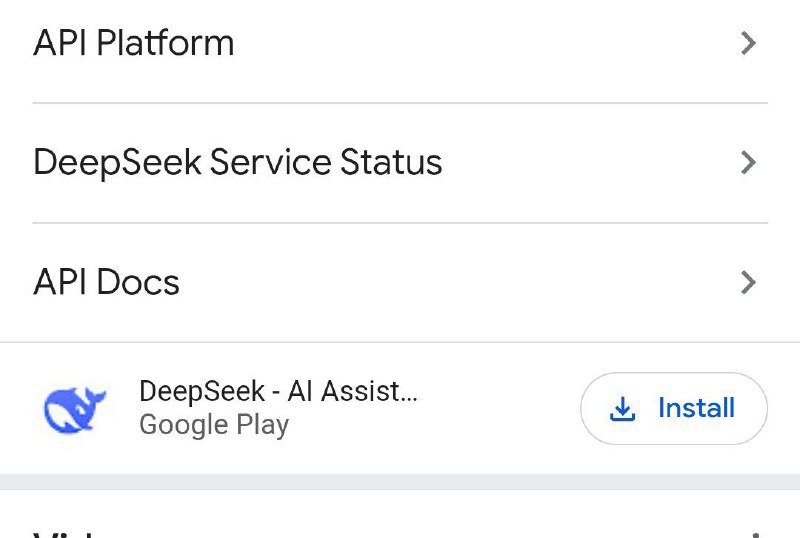This screenshot has width=800, height=538.
Task: Select empty space in DeepSeek Service Status row
Action: 589,163
